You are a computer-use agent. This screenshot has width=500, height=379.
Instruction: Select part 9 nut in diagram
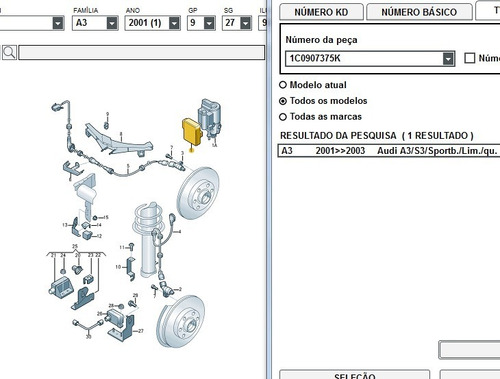(x=107, y=125)
